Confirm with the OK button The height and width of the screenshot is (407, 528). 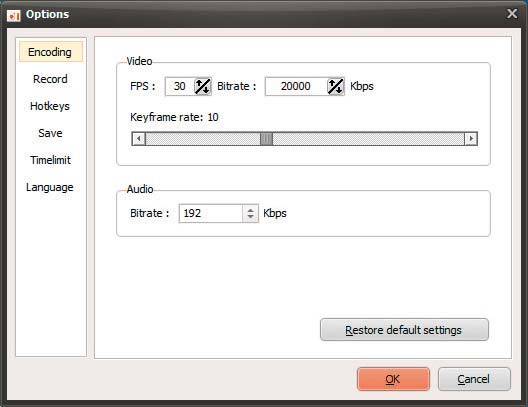[393, 379]
